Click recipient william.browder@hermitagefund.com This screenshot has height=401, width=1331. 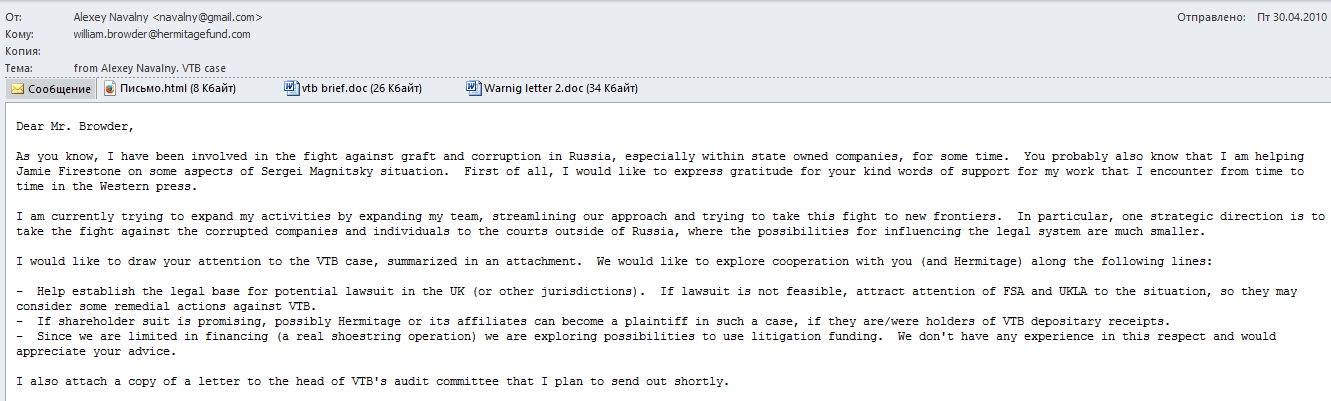pos(162,33)
